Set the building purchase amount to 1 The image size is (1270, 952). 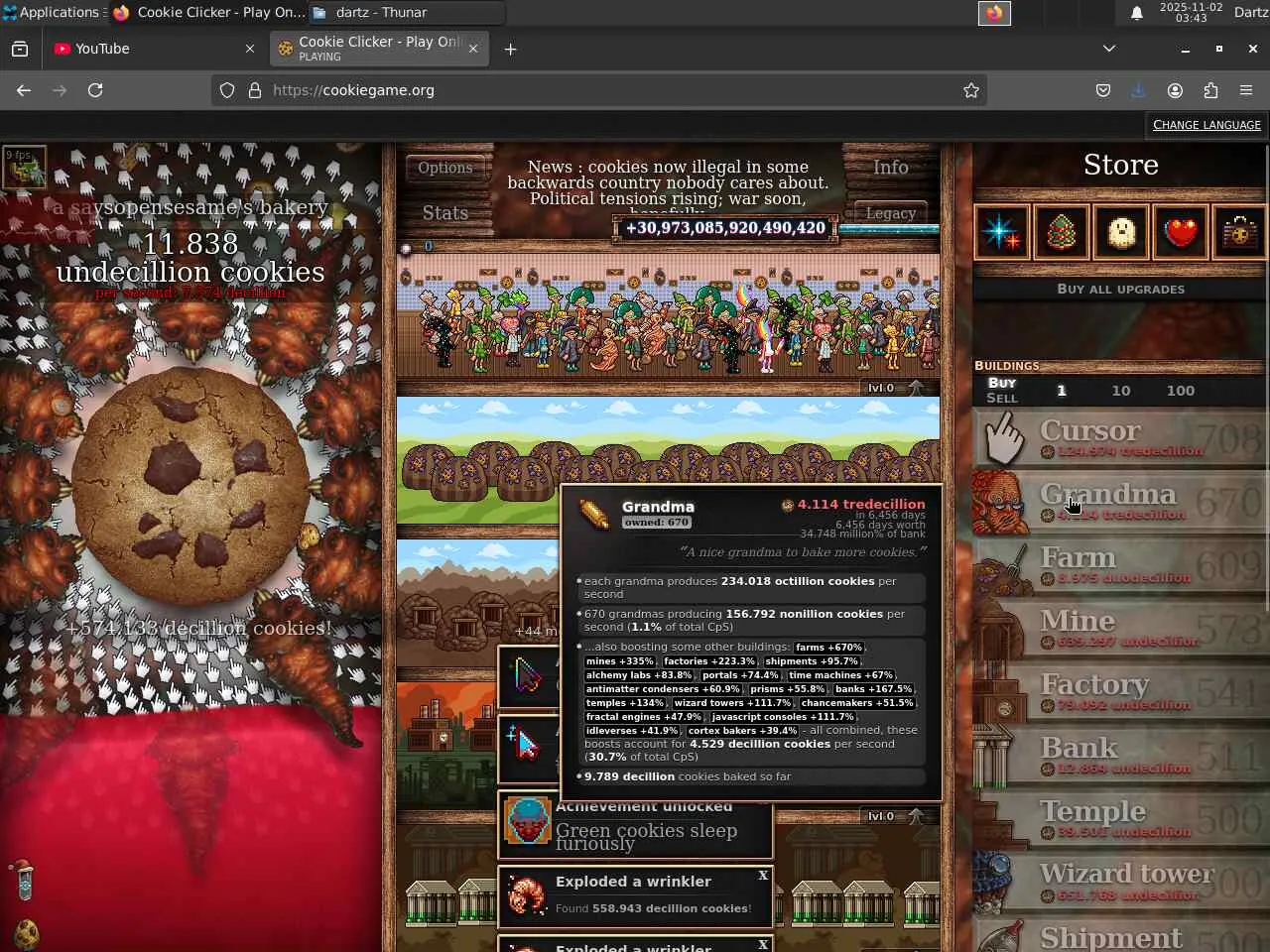1062,391
